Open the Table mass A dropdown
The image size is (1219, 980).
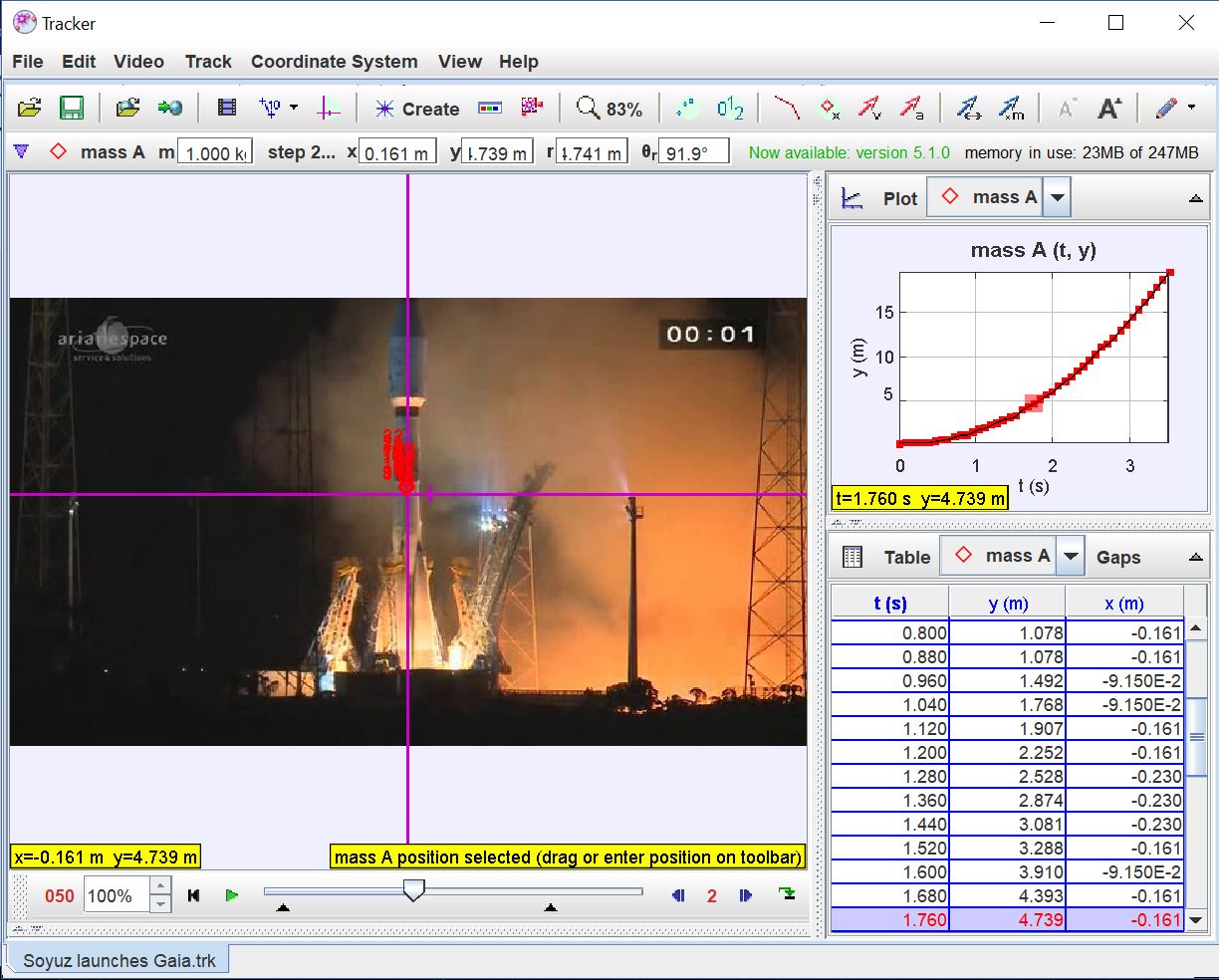[1070, 557]
